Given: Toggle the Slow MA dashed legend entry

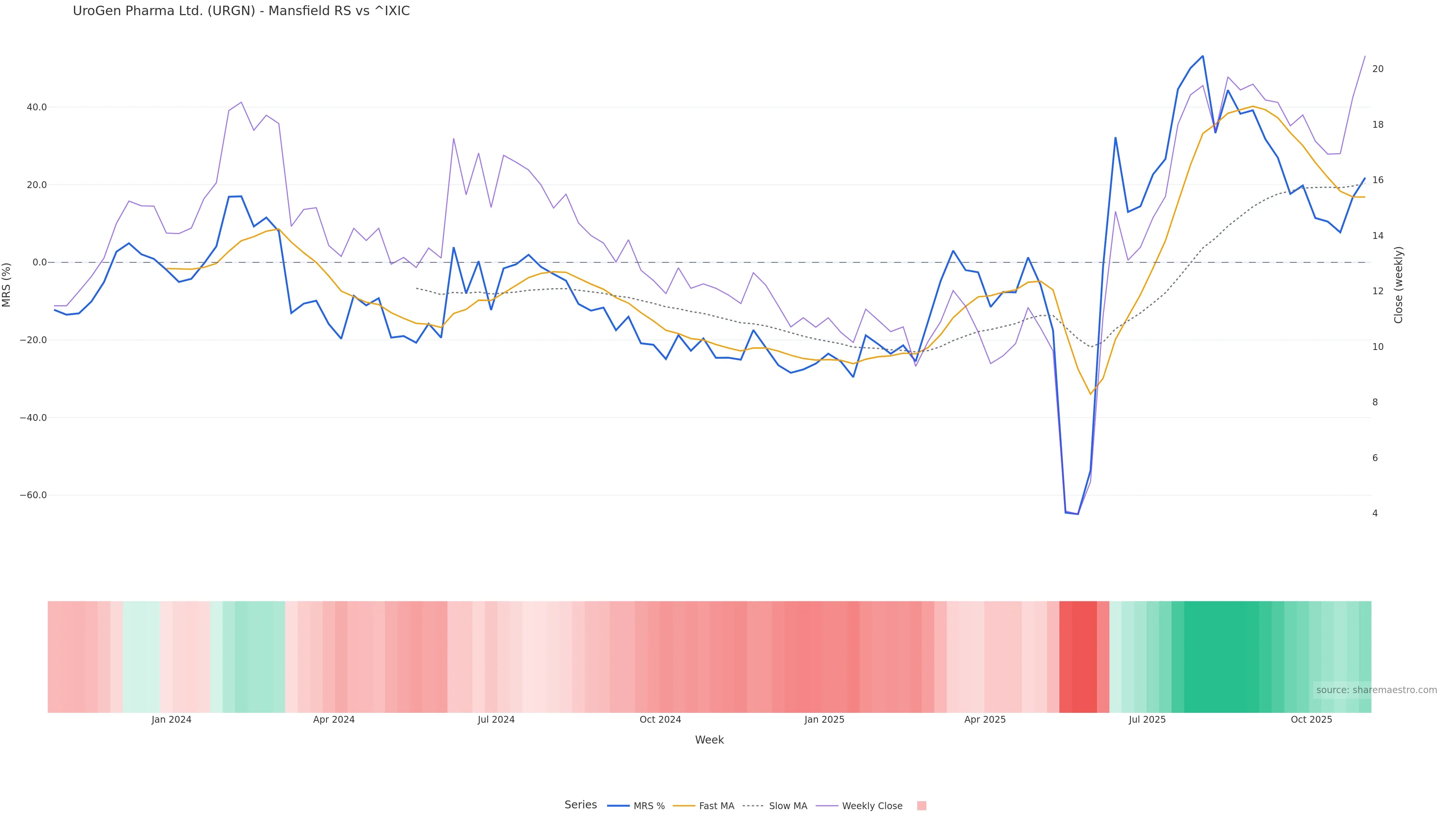Looking at the screenshot, I should coord(788,806).
